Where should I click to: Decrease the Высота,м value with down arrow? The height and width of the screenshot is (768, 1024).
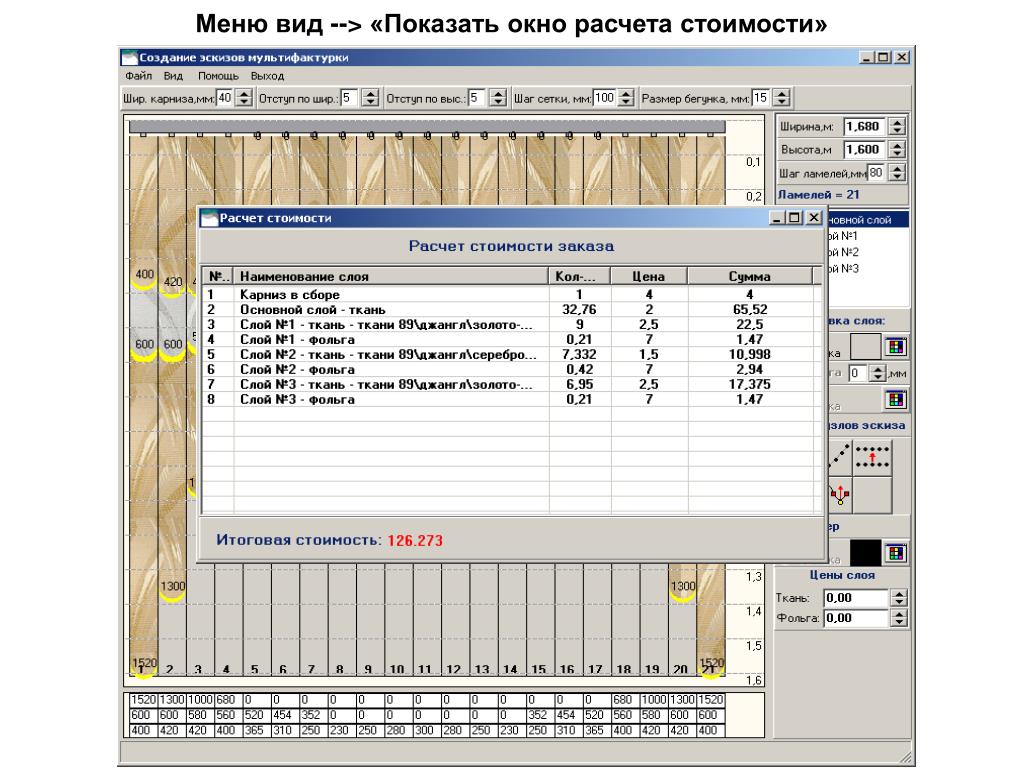tap(897, 154)
